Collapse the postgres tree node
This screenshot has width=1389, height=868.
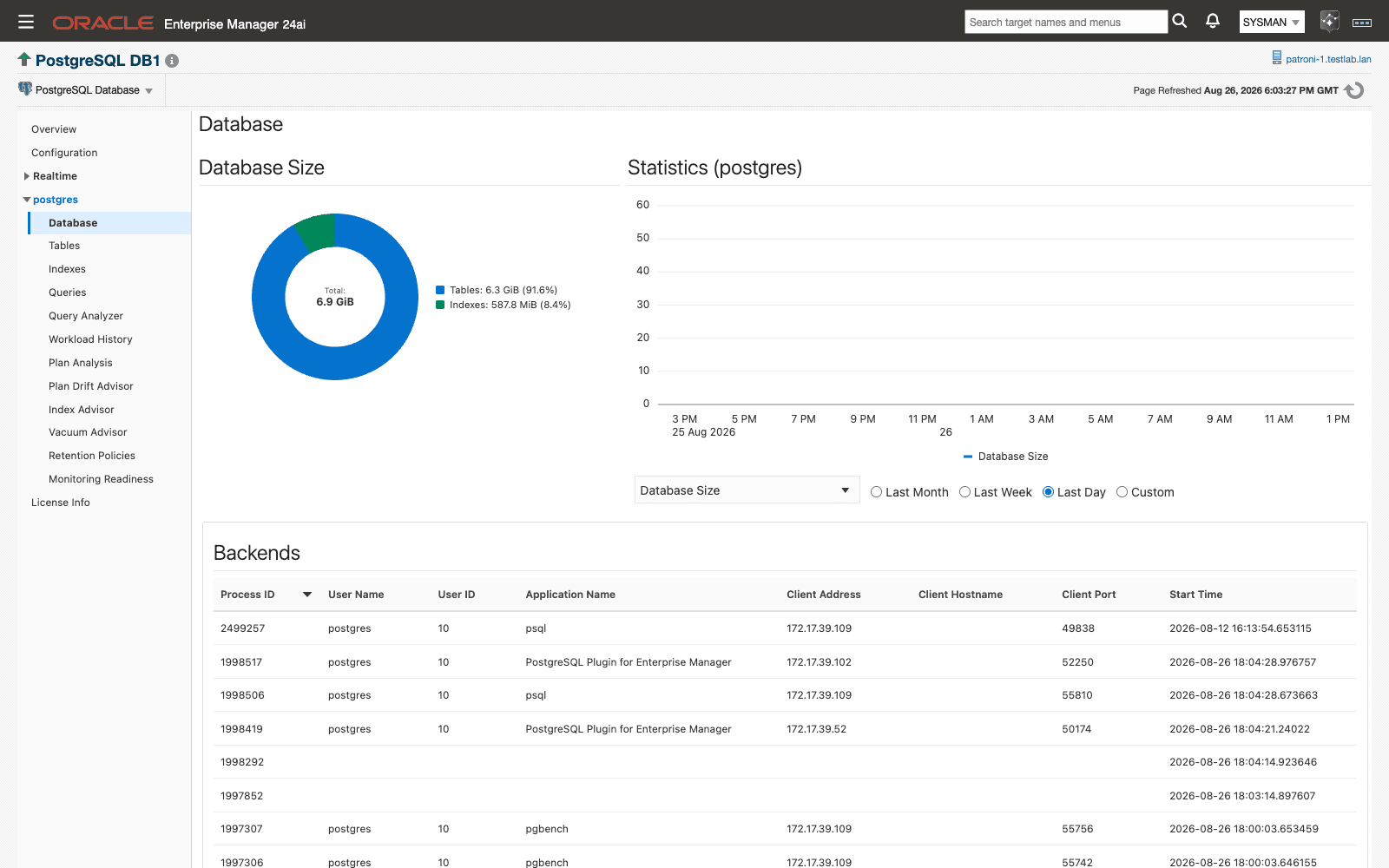(27, 200)
